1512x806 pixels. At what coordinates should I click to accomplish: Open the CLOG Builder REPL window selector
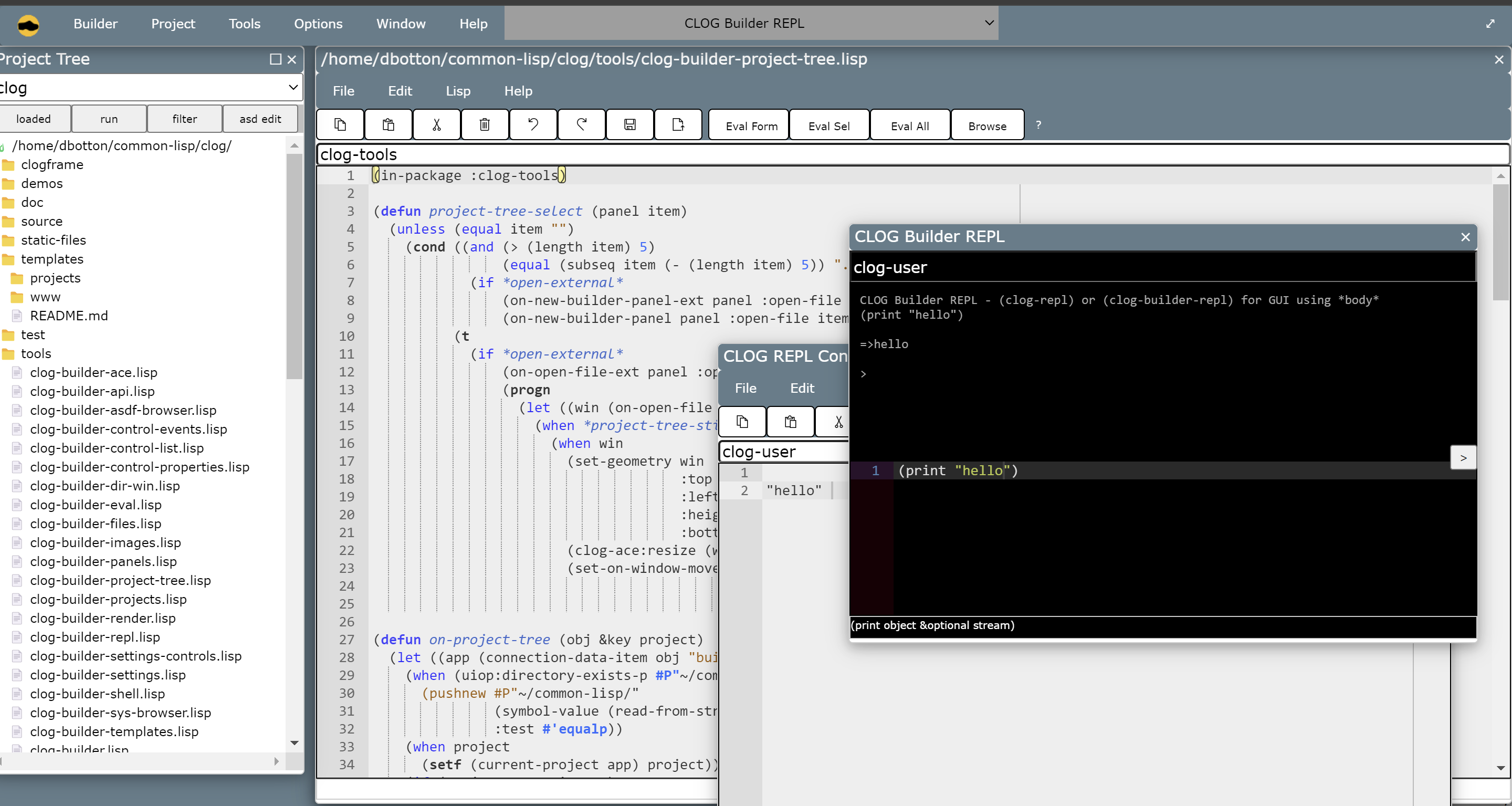point(751,24)
